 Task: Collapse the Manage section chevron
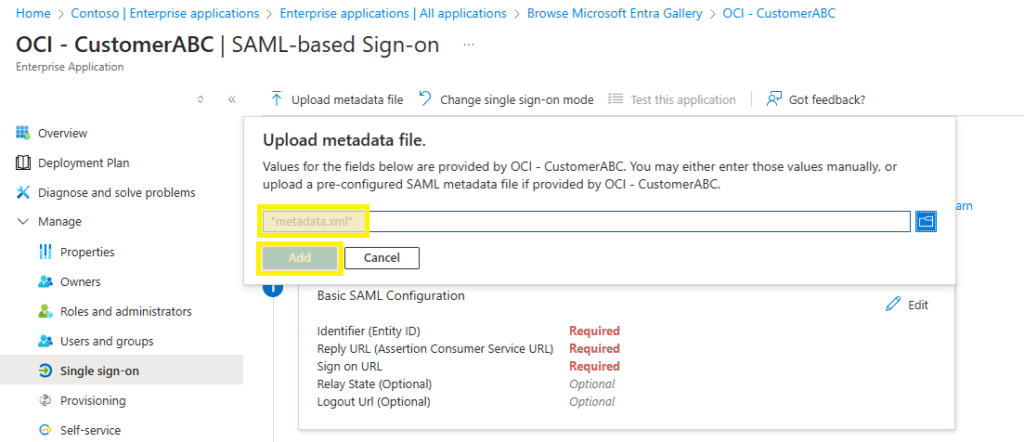[x=23, y=221]
